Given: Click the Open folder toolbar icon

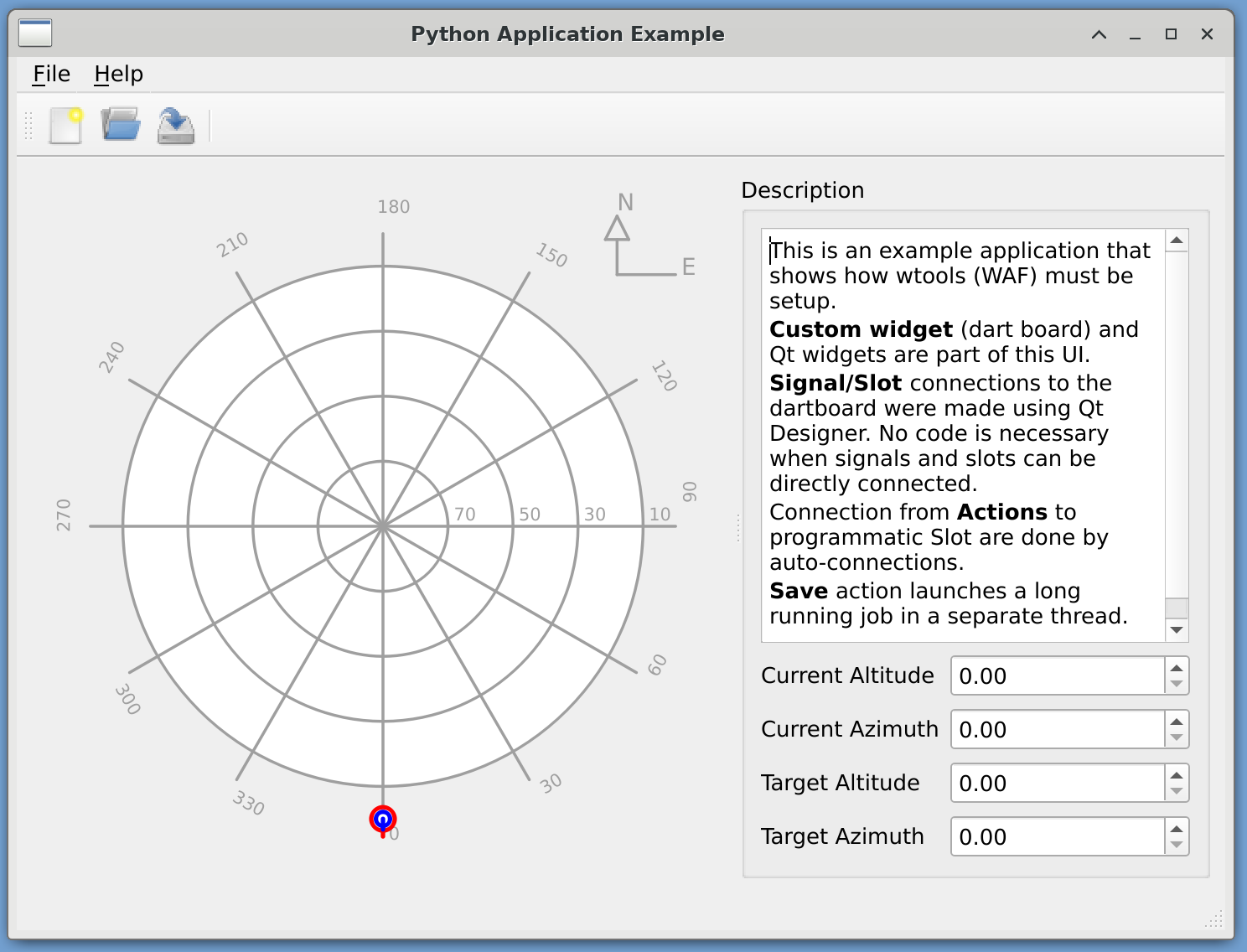Looking at the screenshot, I should (x=121, y=125).
